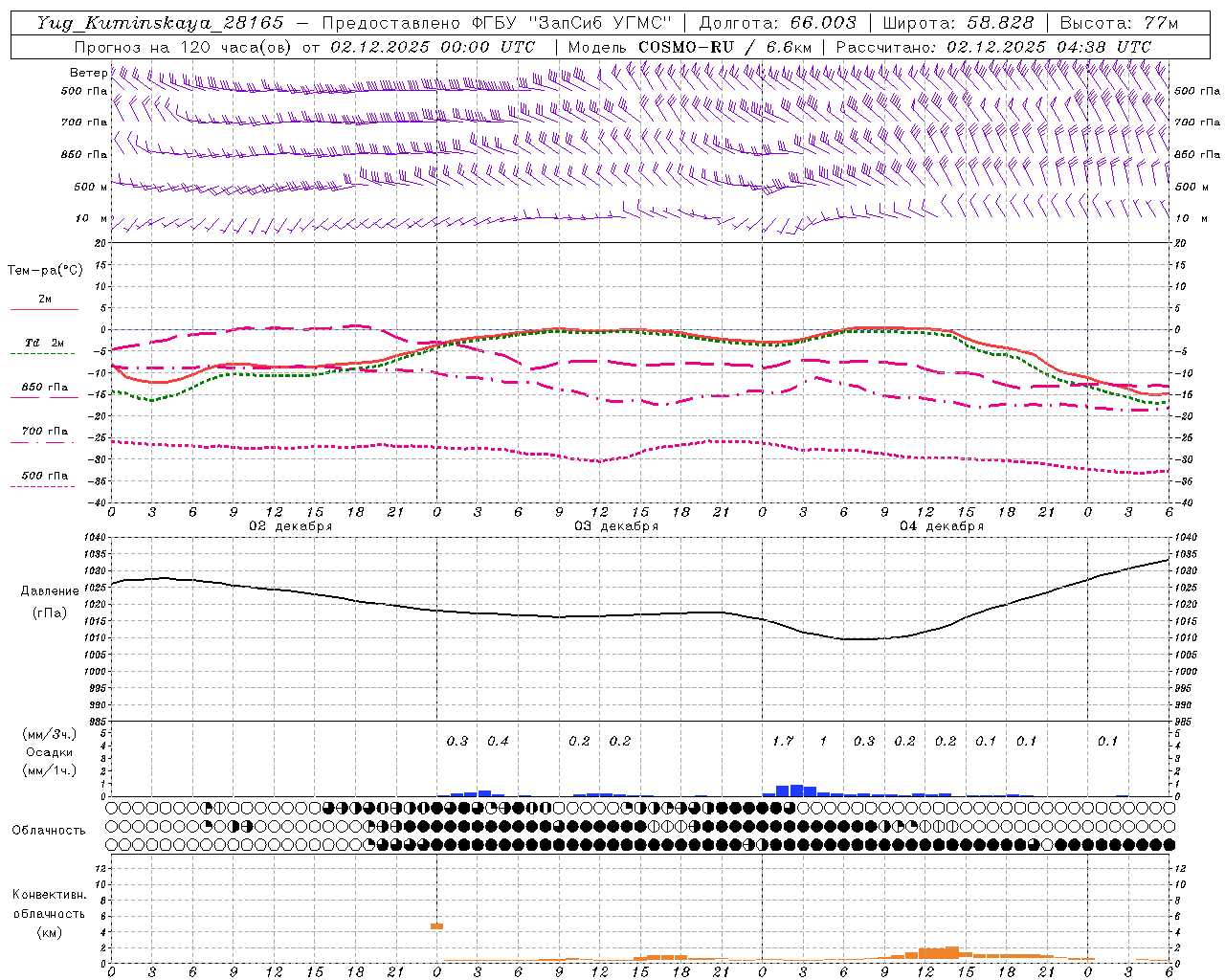Click the tallest blue precipitation bar on 04 декабря
The width and height of the screenshot is (1225, 980).
point(796,791)
